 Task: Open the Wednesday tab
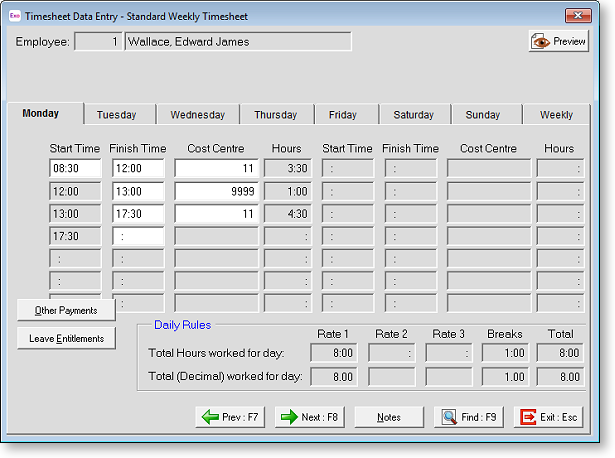[x=197, y=115]
